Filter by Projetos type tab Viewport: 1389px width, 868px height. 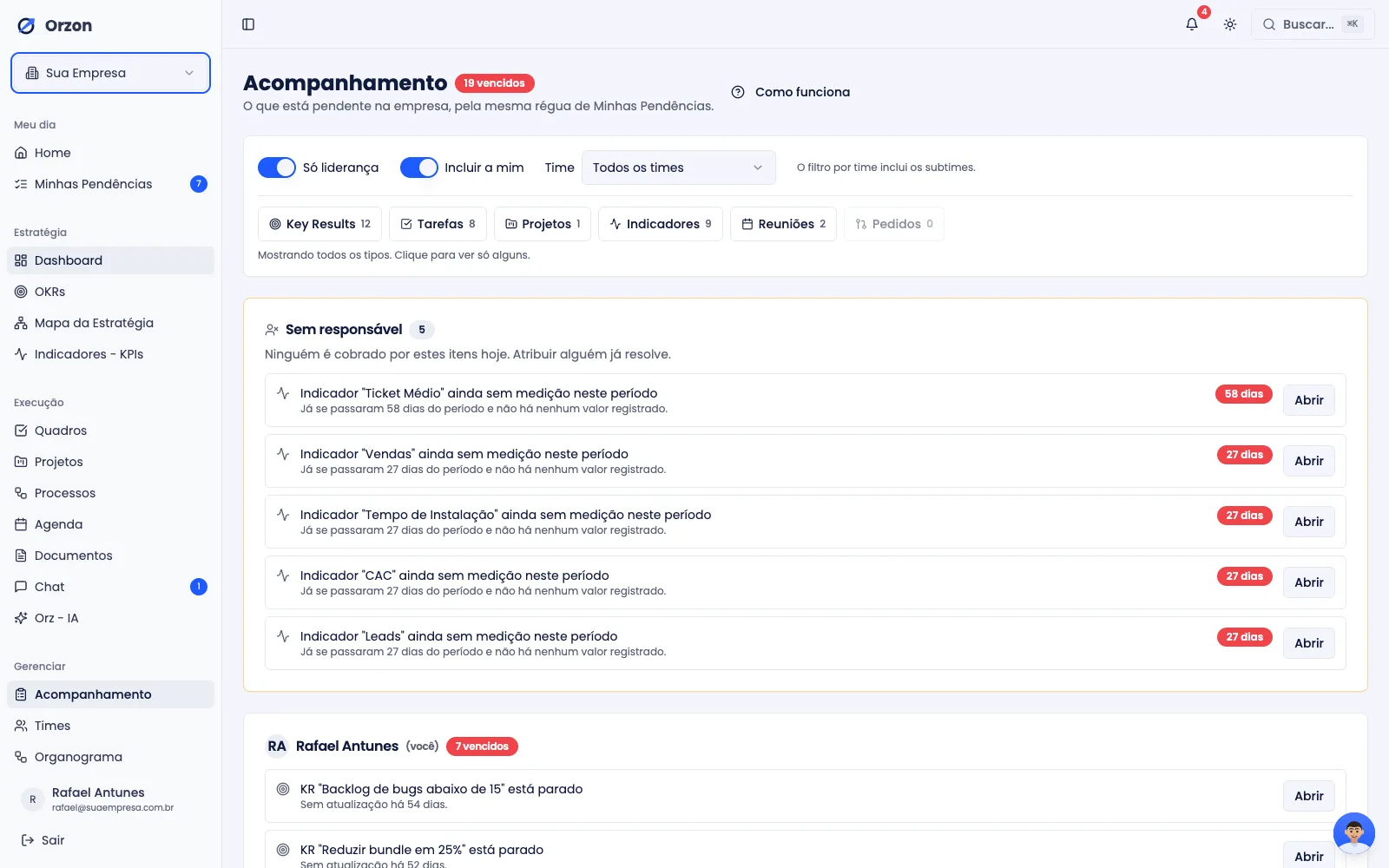pyautogui.click(x=543, y=224)
